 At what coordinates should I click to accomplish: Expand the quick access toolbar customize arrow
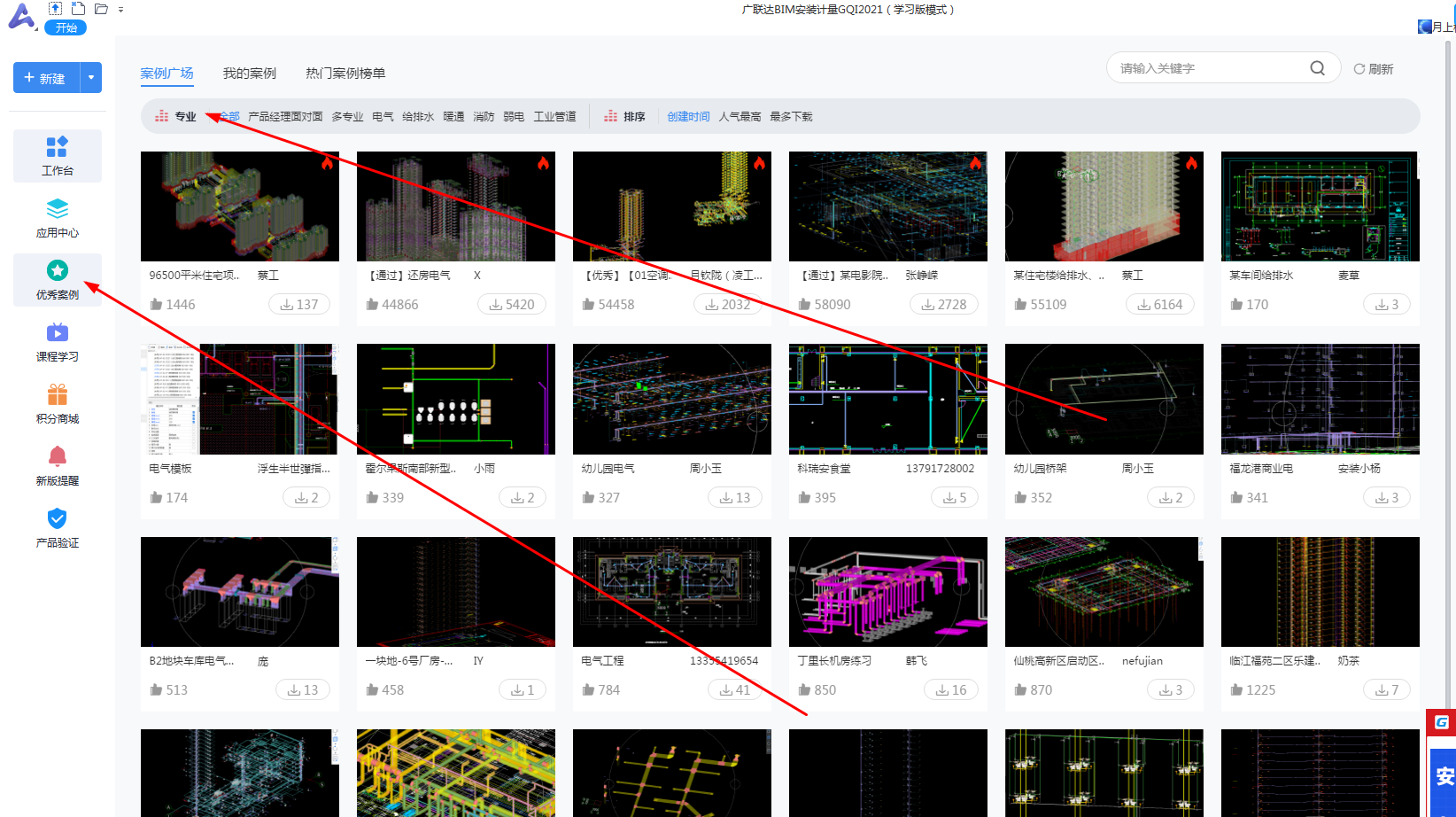click(x=120, y=10)
